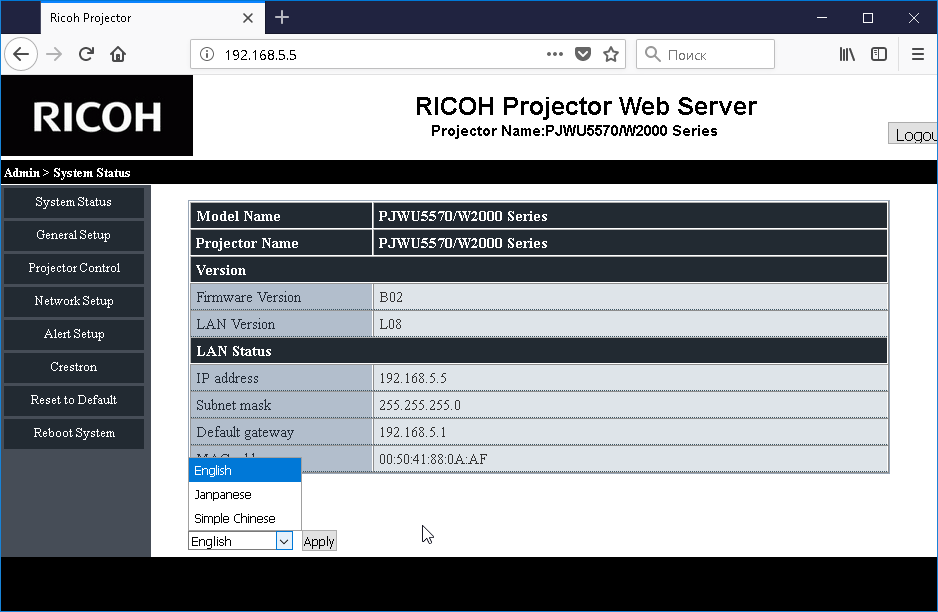Reload the current page

point(86,54)
